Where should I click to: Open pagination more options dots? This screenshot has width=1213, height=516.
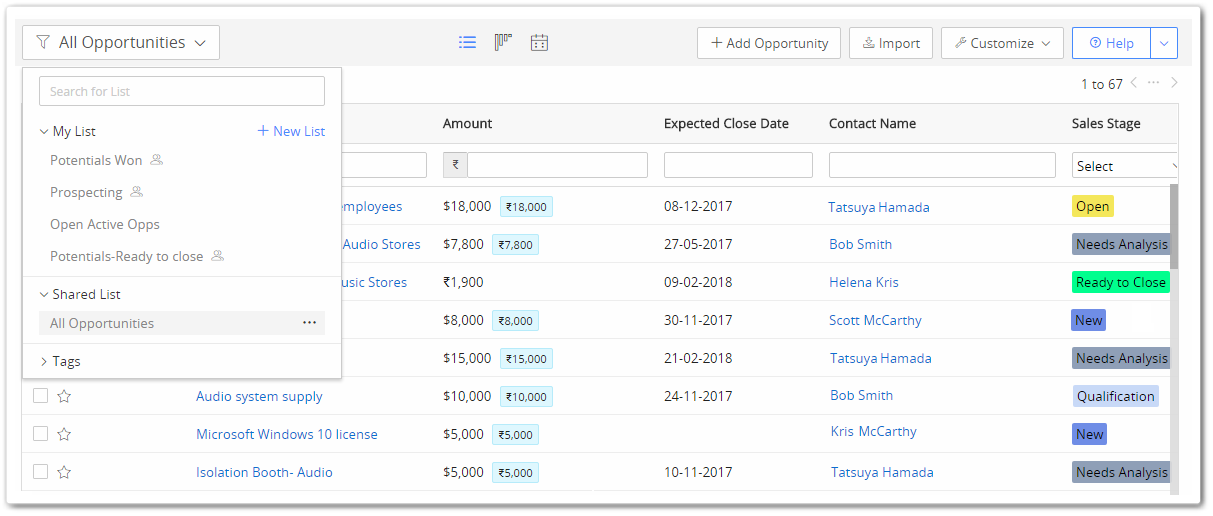1154,83
